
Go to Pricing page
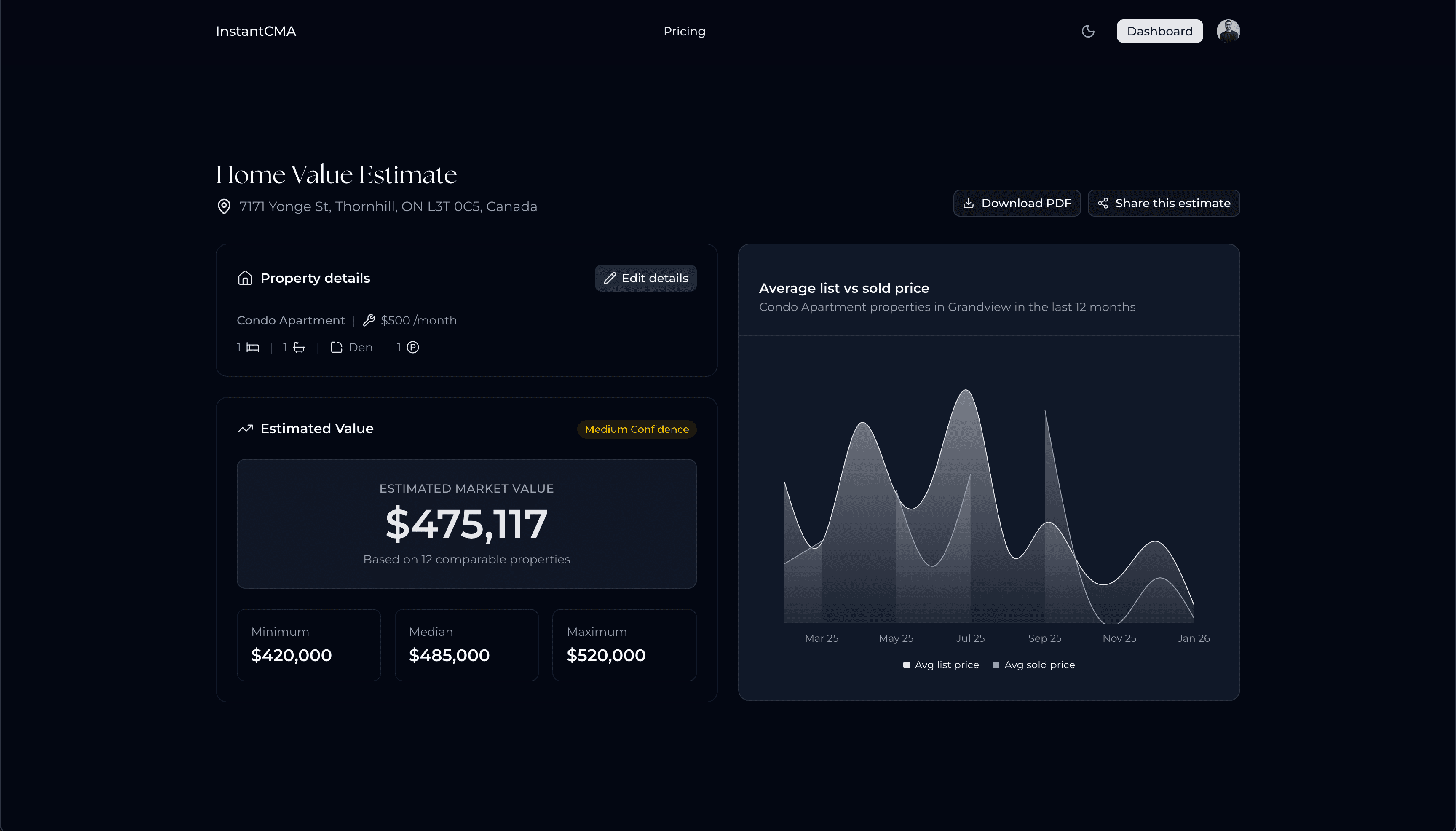point(684,31)
